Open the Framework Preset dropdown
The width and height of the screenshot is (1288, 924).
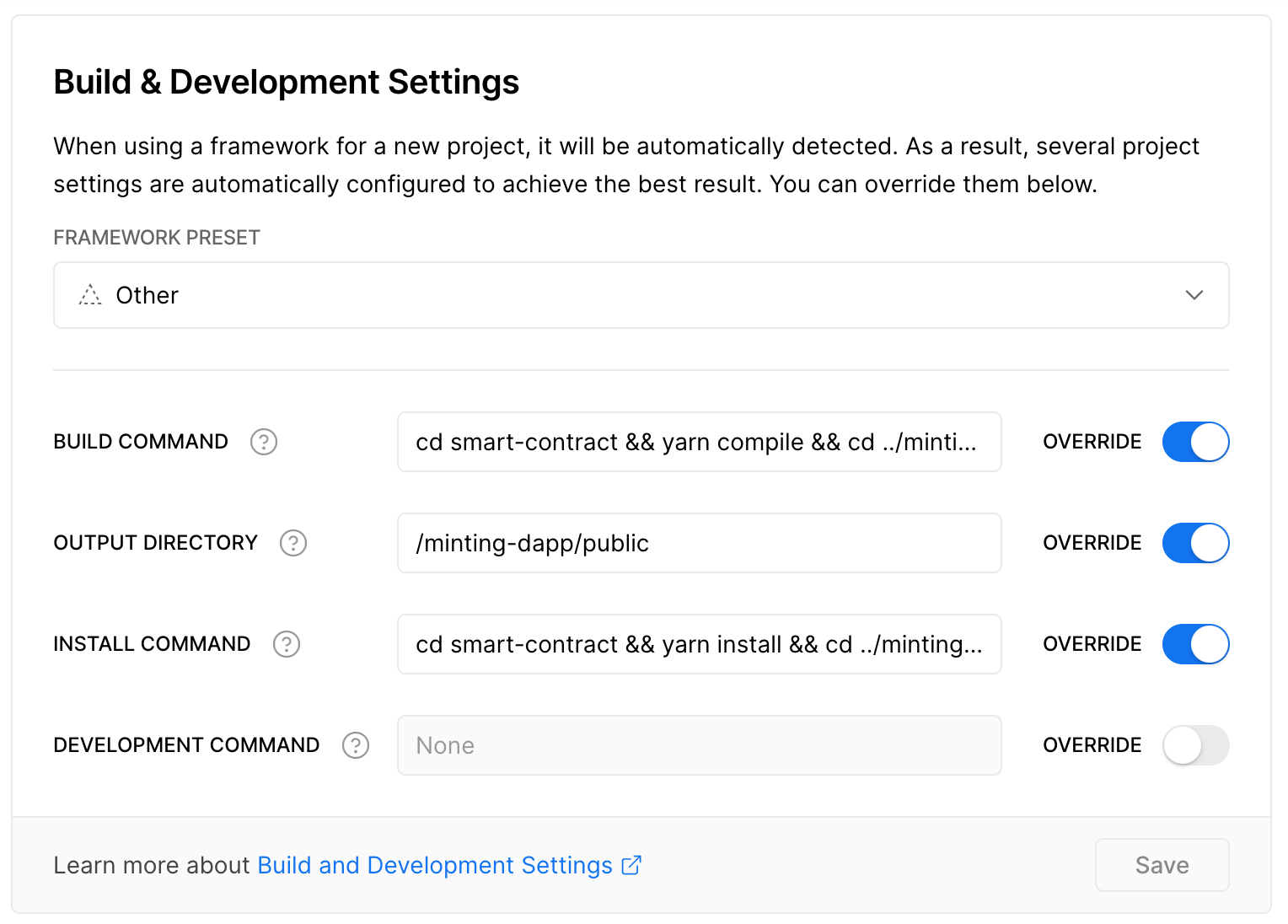pyautogui.click(x=641, y=295)
